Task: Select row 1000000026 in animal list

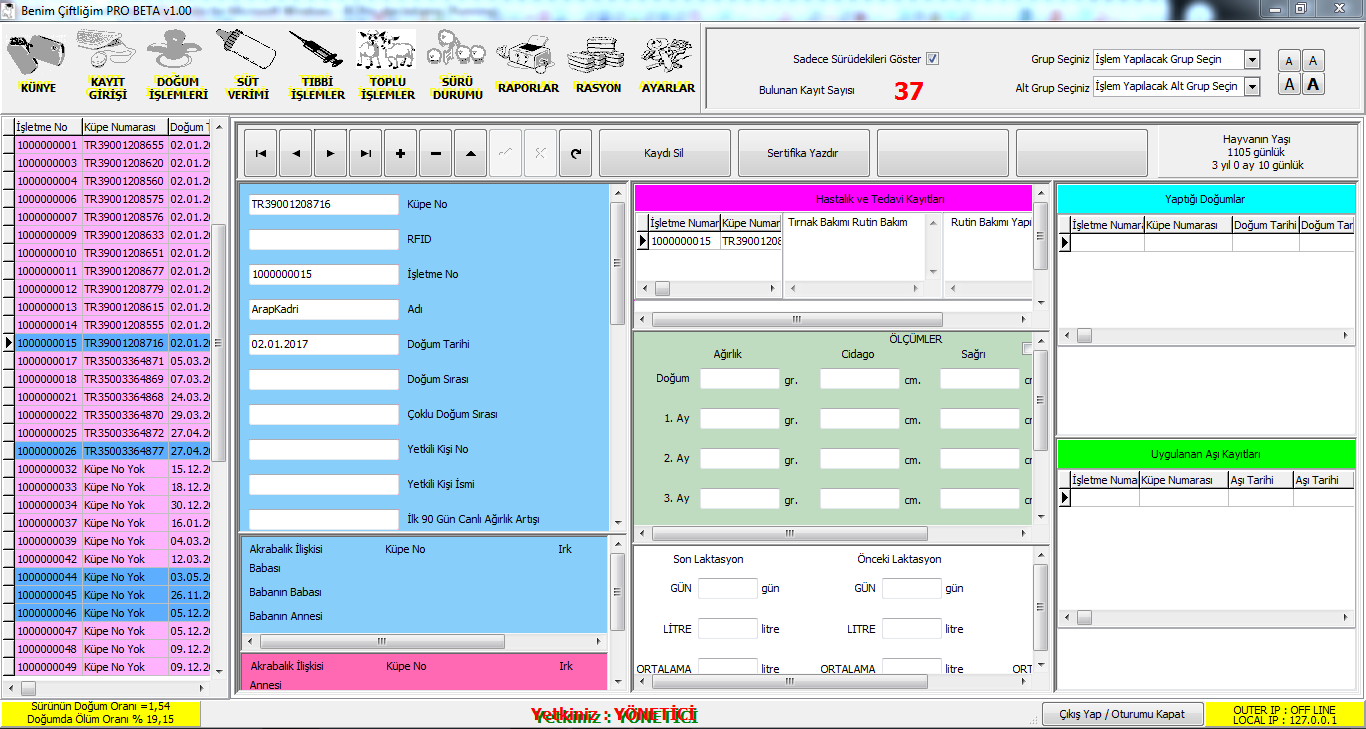Action: [x=47, y=451]
